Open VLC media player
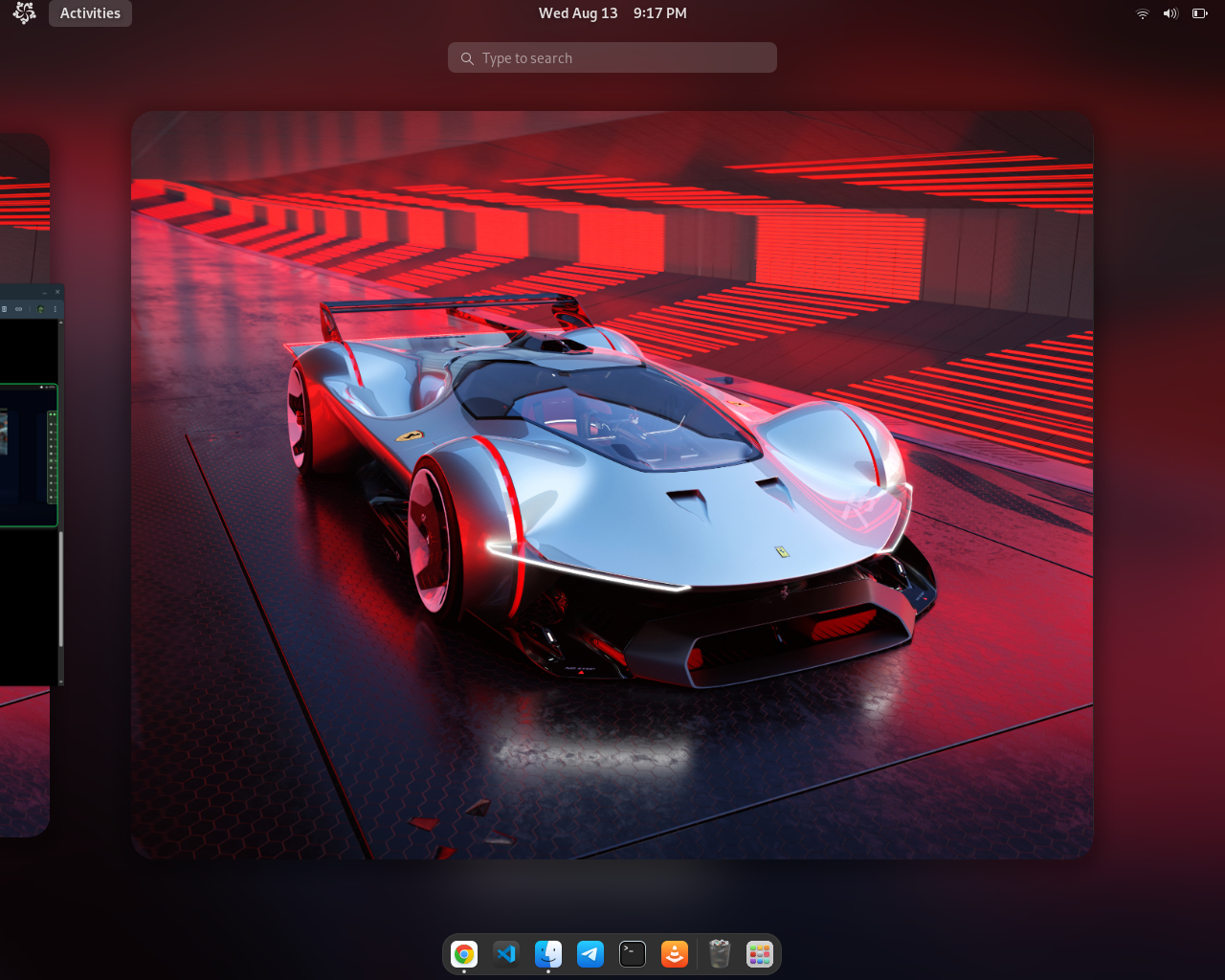The height and width of the screenshot is (980, 1225). pos(674,953)
